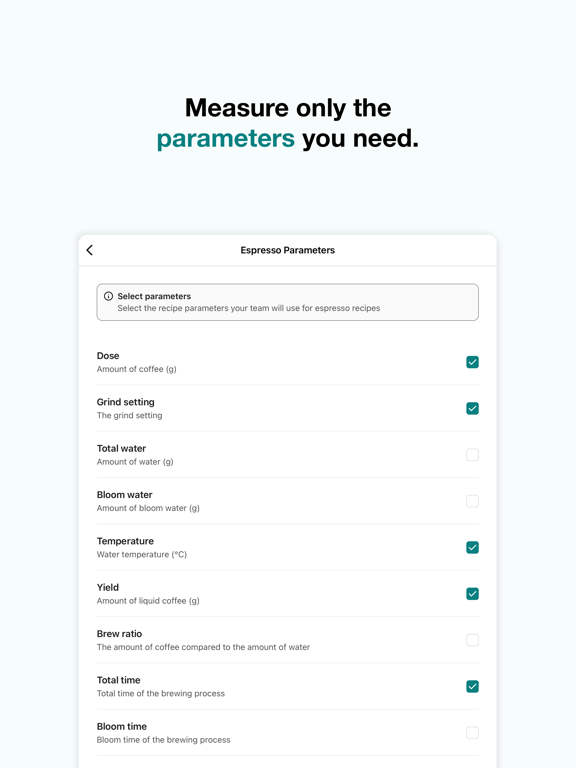The image size is (576, 768).
Task: Go back using the left chevron
Action: point(90,250)
